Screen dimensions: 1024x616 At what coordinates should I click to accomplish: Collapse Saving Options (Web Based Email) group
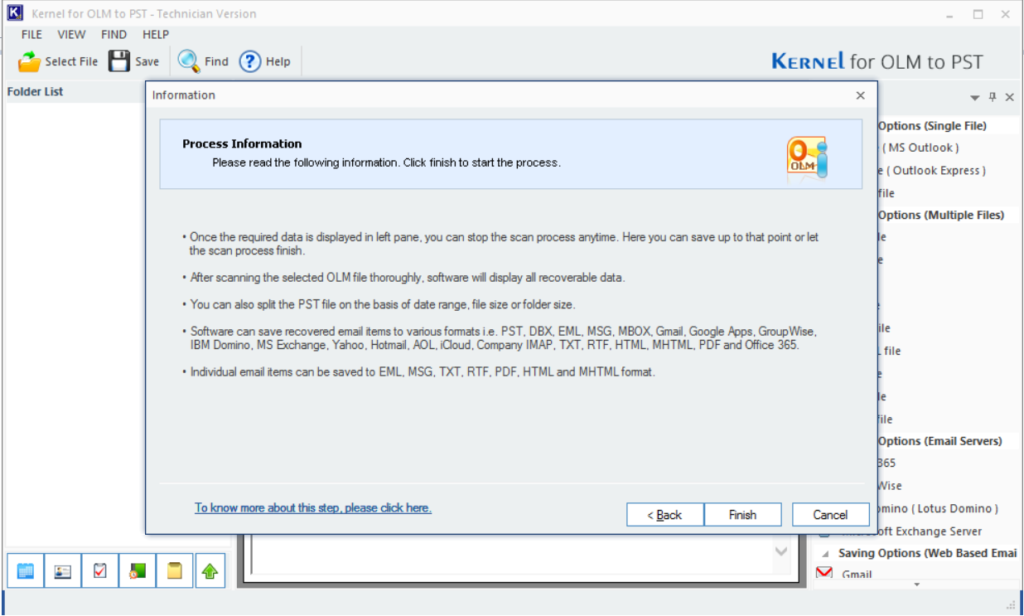pos(826,553)
